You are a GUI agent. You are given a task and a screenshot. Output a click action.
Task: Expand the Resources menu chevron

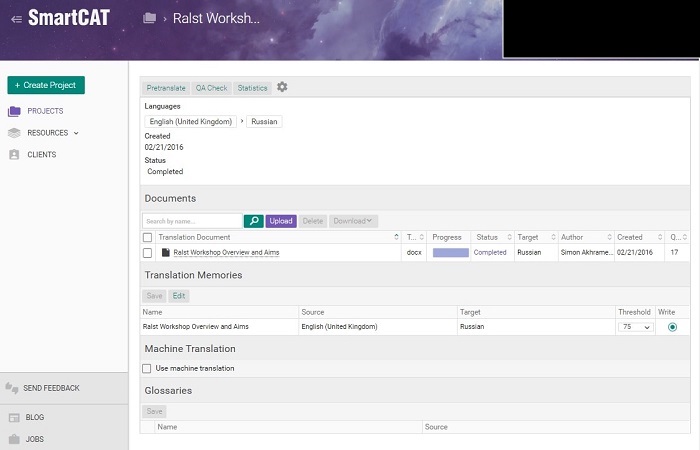click(76, 133)
